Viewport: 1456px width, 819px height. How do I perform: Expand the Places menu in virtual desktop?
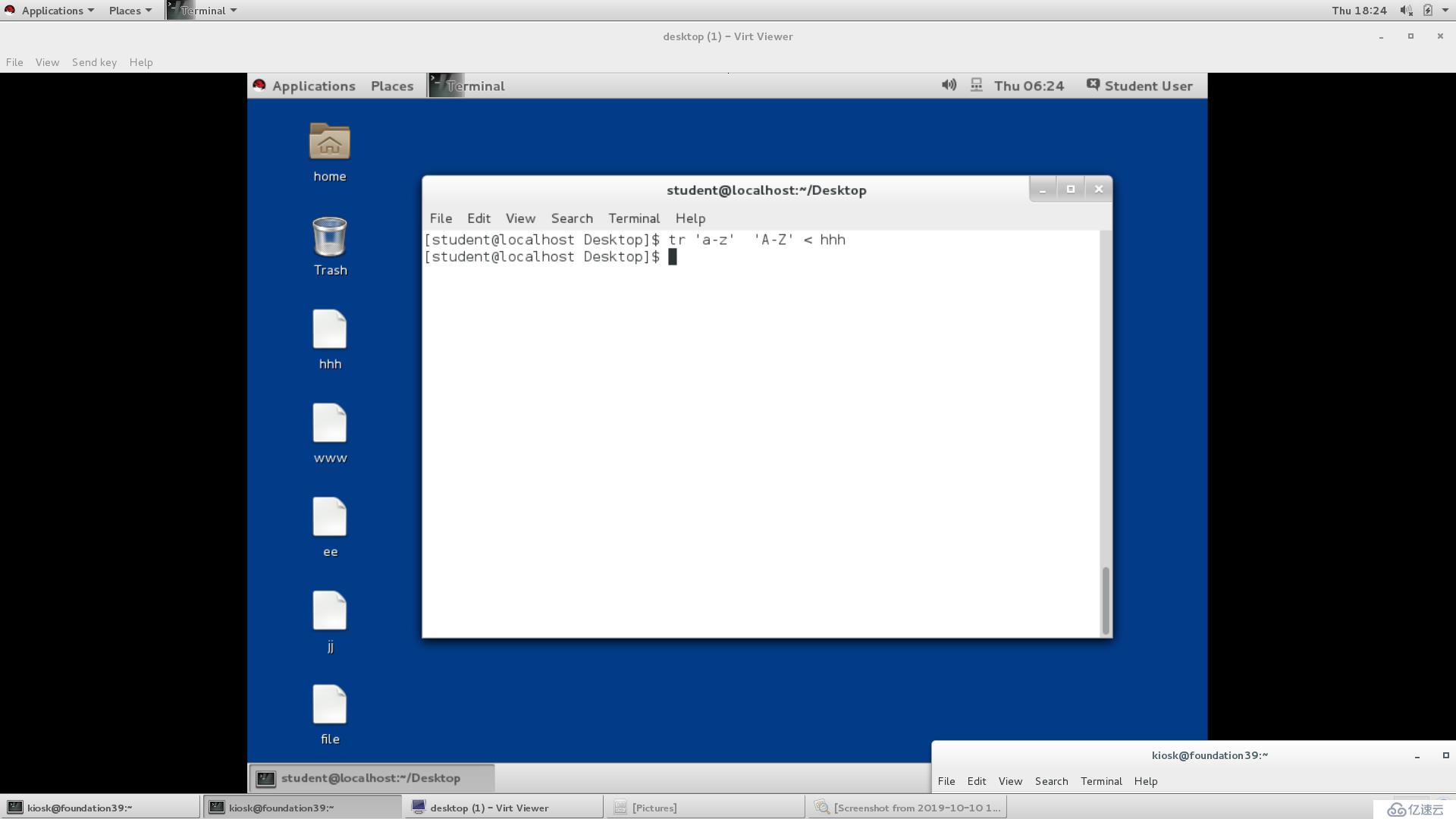coord(391,85)
